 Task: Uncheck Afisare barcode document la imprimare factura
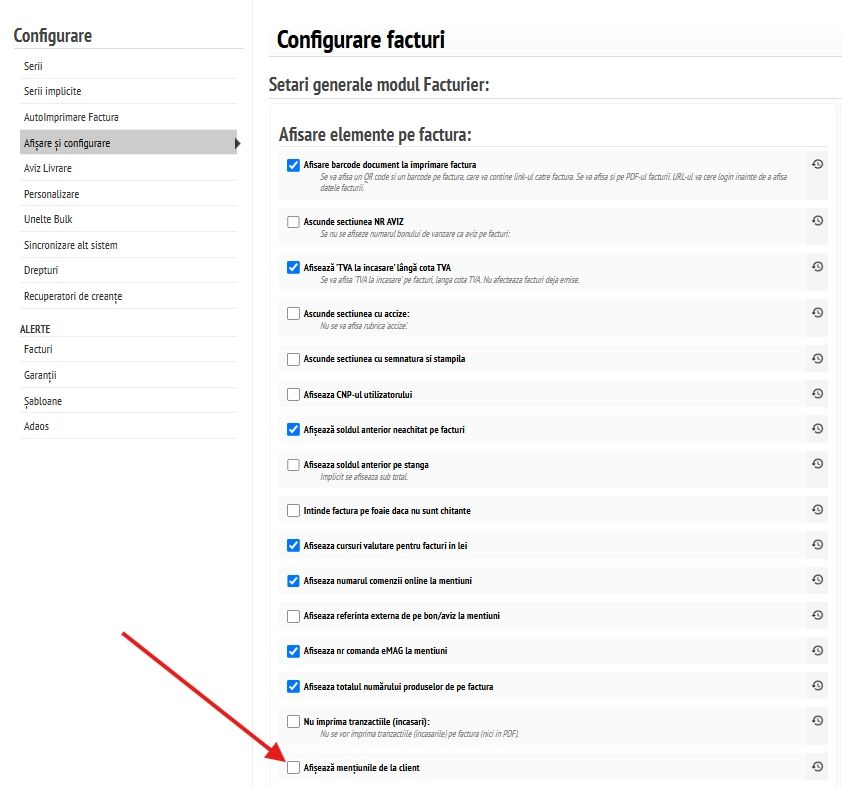(x=293, y=165)
